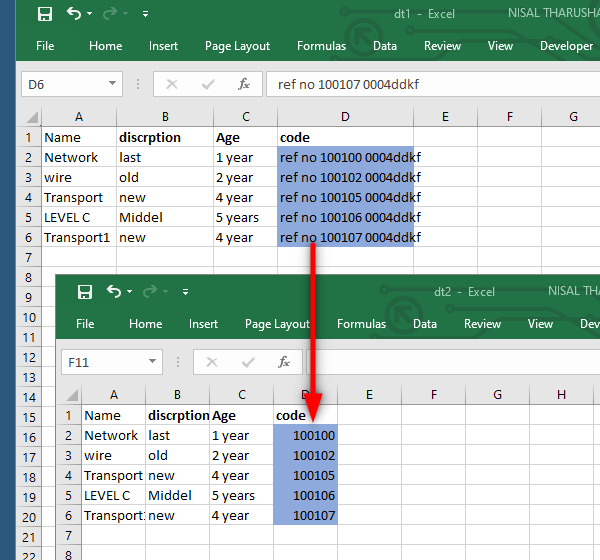Click dt1 cell 'ref no 100105 0004ddkf'

[x=346, y=198]
